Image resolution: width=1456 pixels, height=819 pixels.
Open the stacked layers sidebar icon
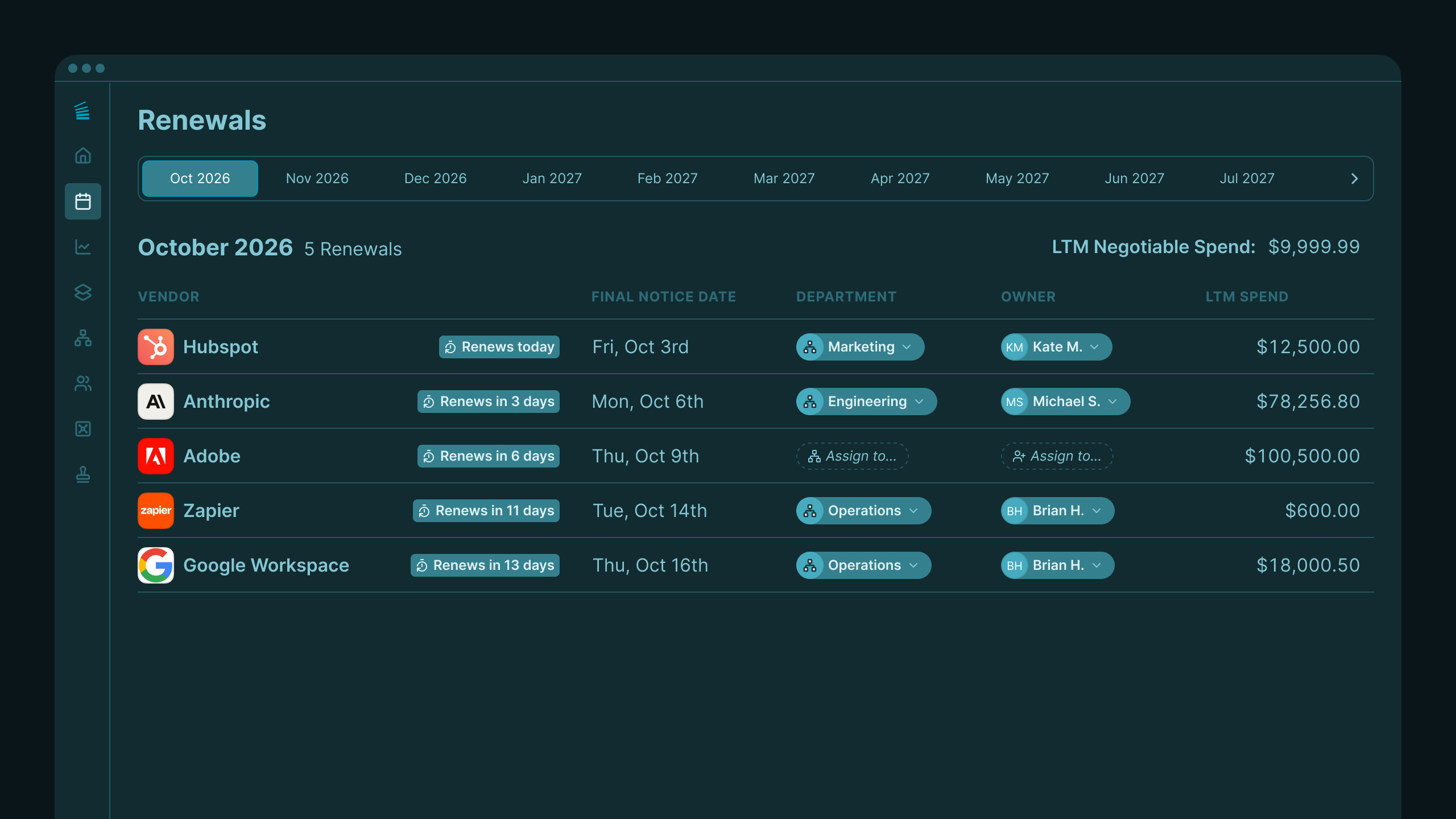(x=83, y=292)
